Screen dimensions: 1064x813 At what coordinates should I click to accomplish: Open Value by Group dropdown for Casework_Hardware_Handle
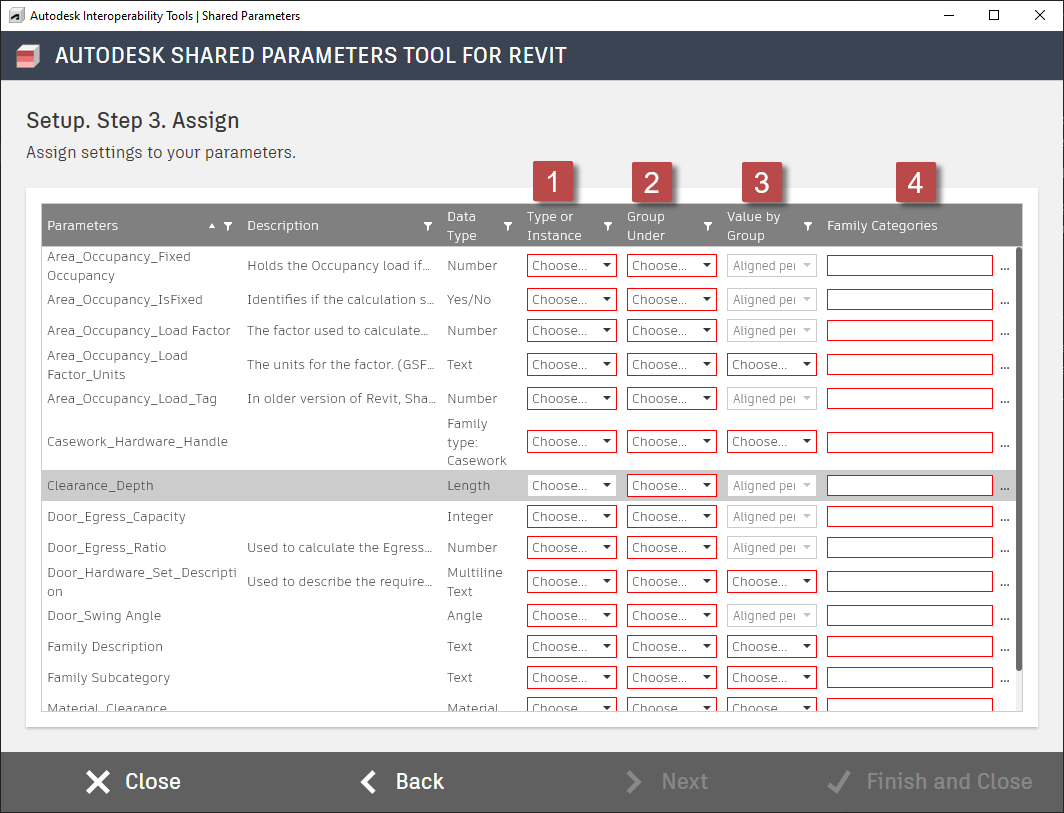772,442
